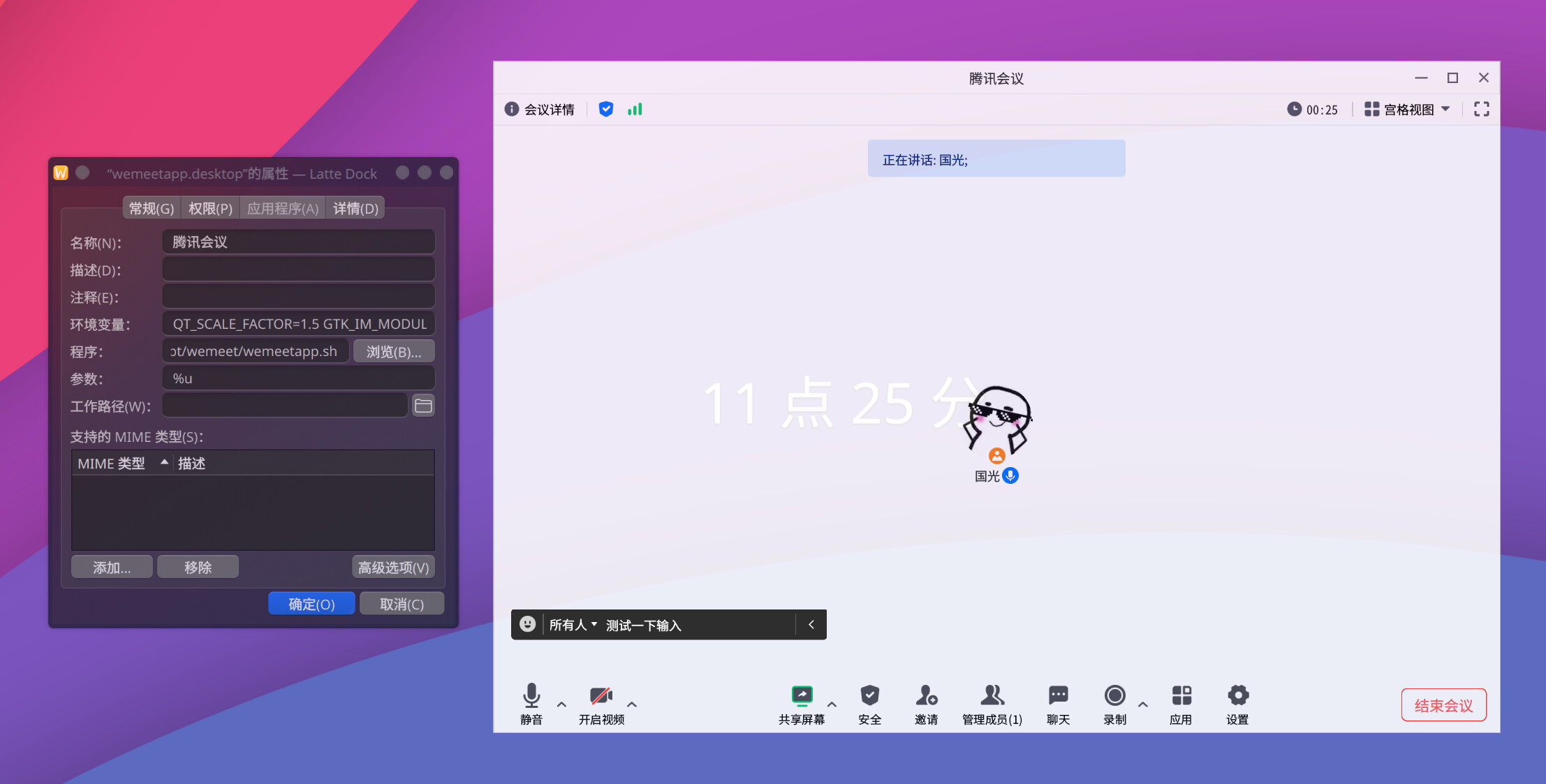Open the 设置 settings gear

point(1237,704)
